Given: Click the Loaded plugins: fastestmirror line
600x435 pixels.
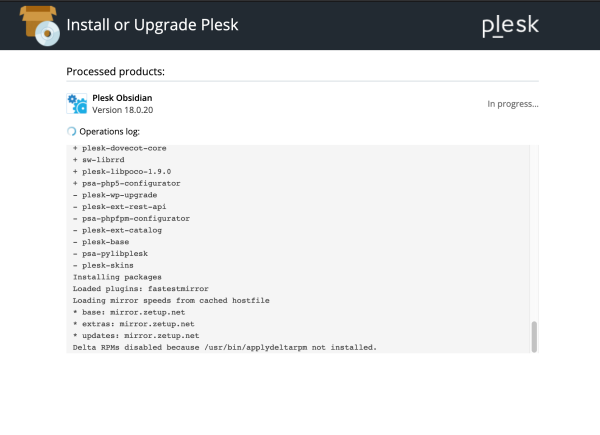Looking at the screenshot, I should tap(141, 289).
